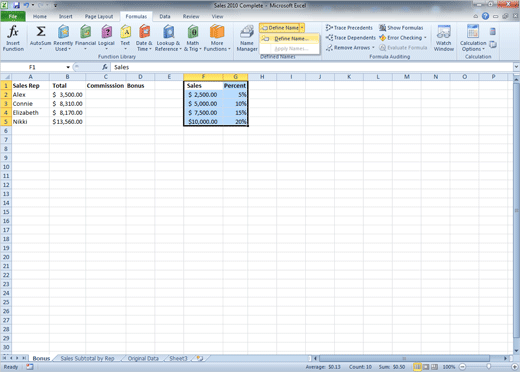Click the Remove Arrows button

(x=349, y=48)
